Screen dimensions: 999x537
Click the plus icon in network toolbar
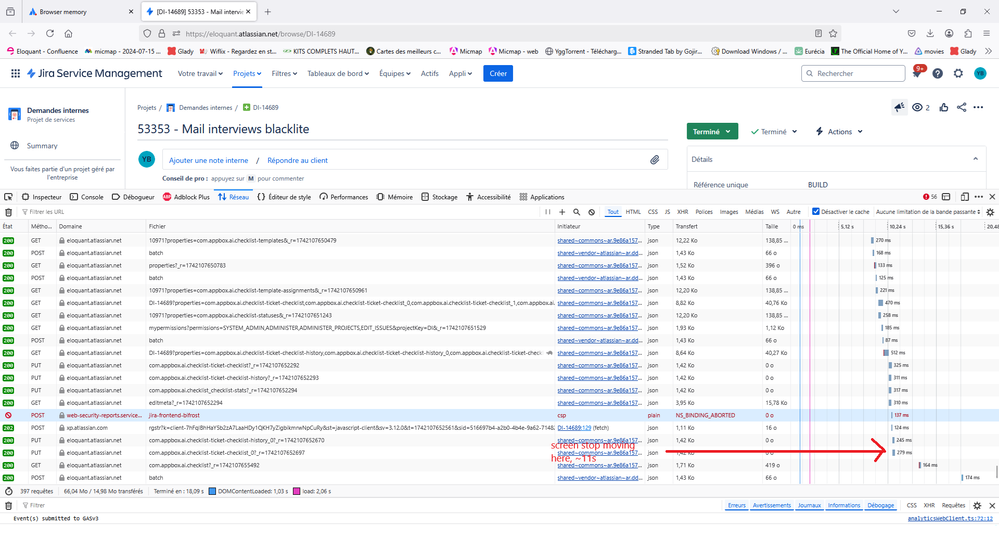click(x=562, y=212)
